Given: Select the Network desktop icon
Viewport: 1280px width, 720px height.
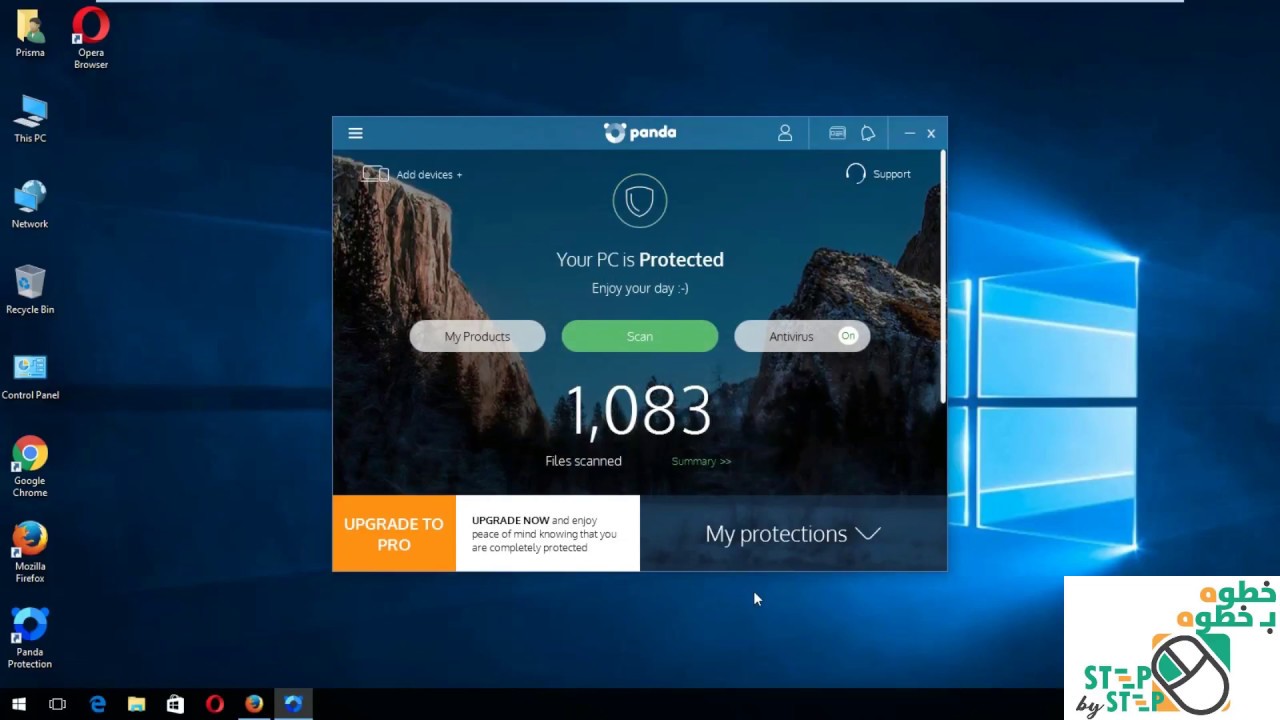Looking at the screenshot, I should click(30, 204).
